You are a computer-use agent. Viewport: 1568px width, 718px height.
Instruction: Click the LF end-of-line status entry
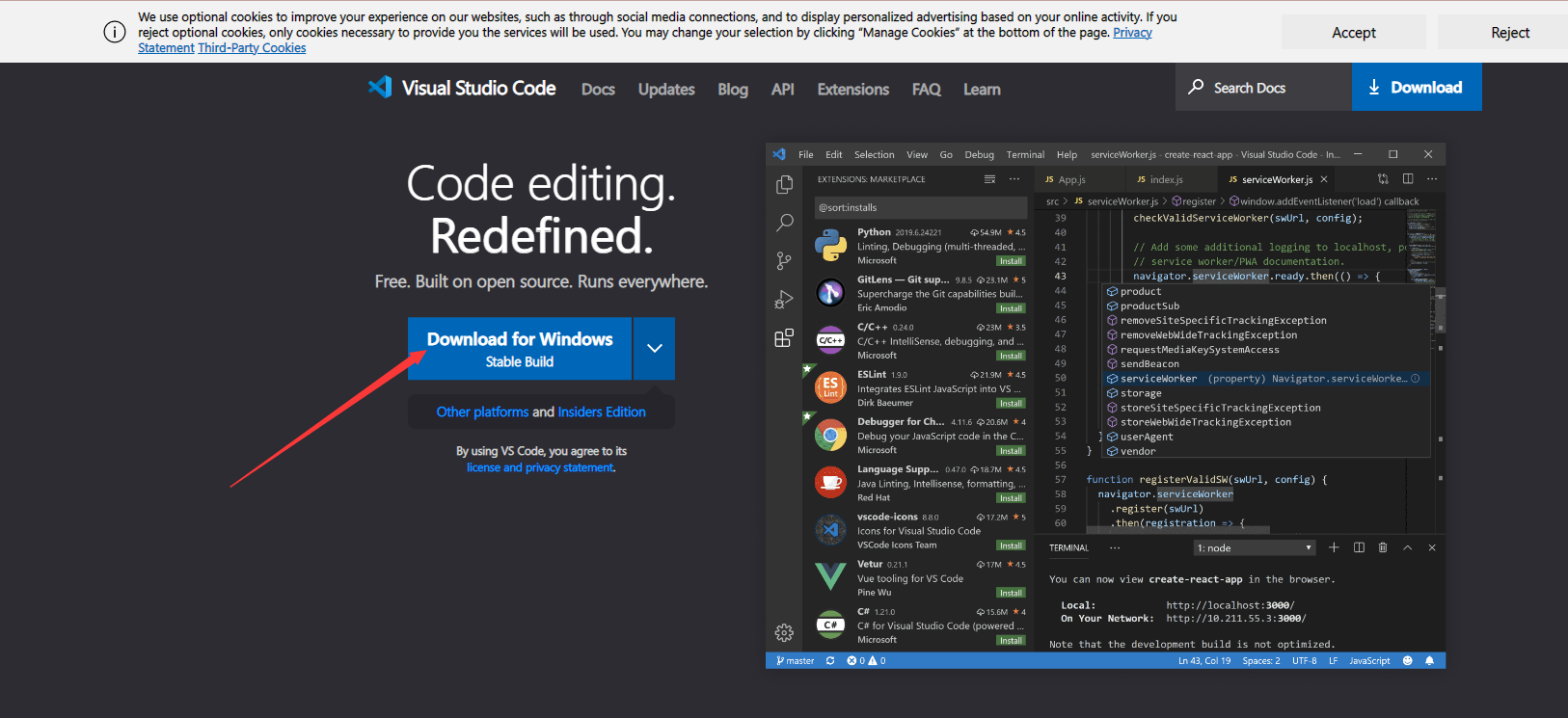tap(1333, 661)
